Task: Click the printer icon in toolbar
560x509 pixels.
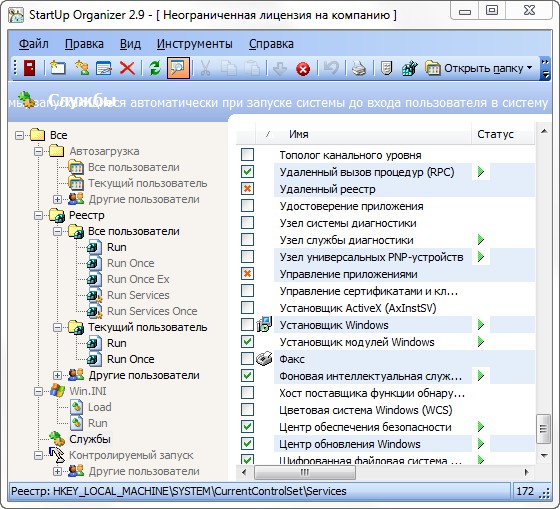Action: click(359, 68)
